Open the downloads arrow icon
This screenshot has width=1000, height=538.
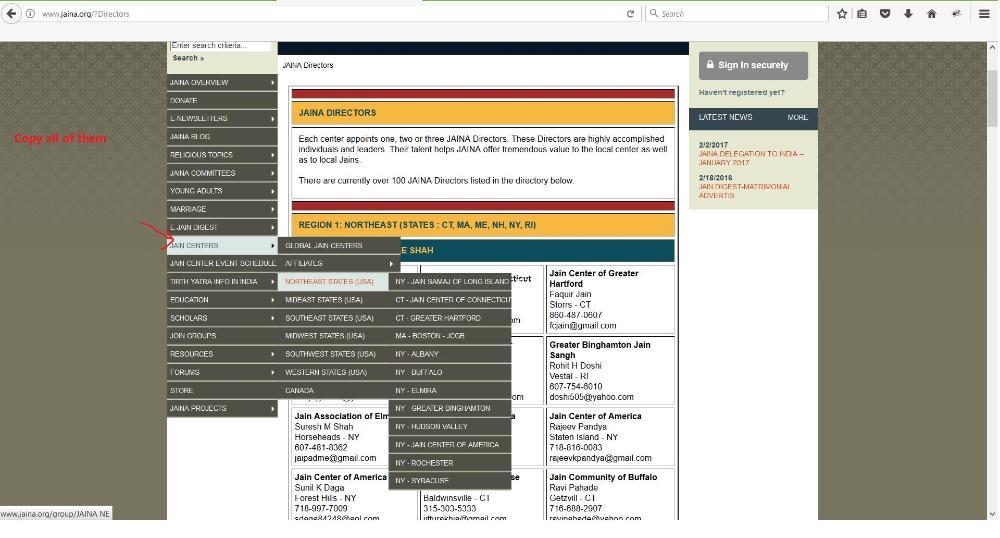[908, 13]
